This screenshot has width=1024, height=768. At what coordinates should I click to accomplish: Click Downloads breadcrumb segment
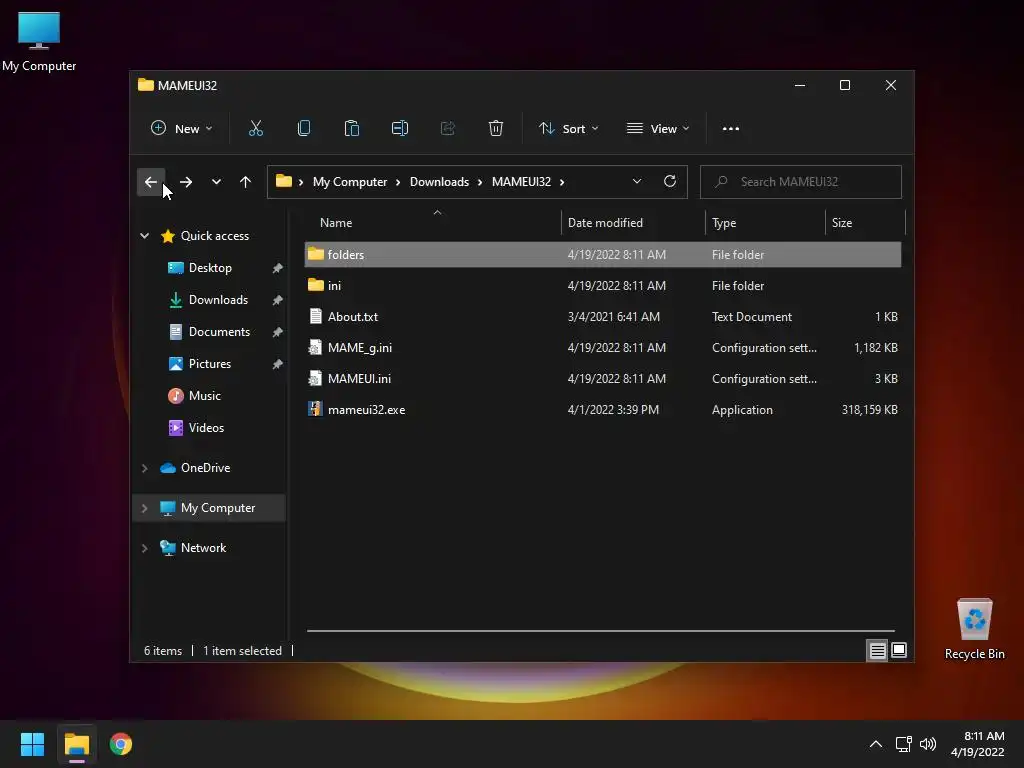(x=440, y=182)
